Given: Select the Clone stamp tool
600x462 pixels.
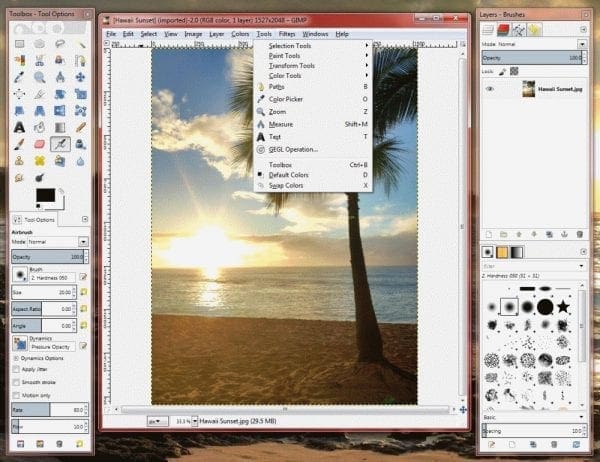Looking at the screenshot, I should (x=20, y=161).
